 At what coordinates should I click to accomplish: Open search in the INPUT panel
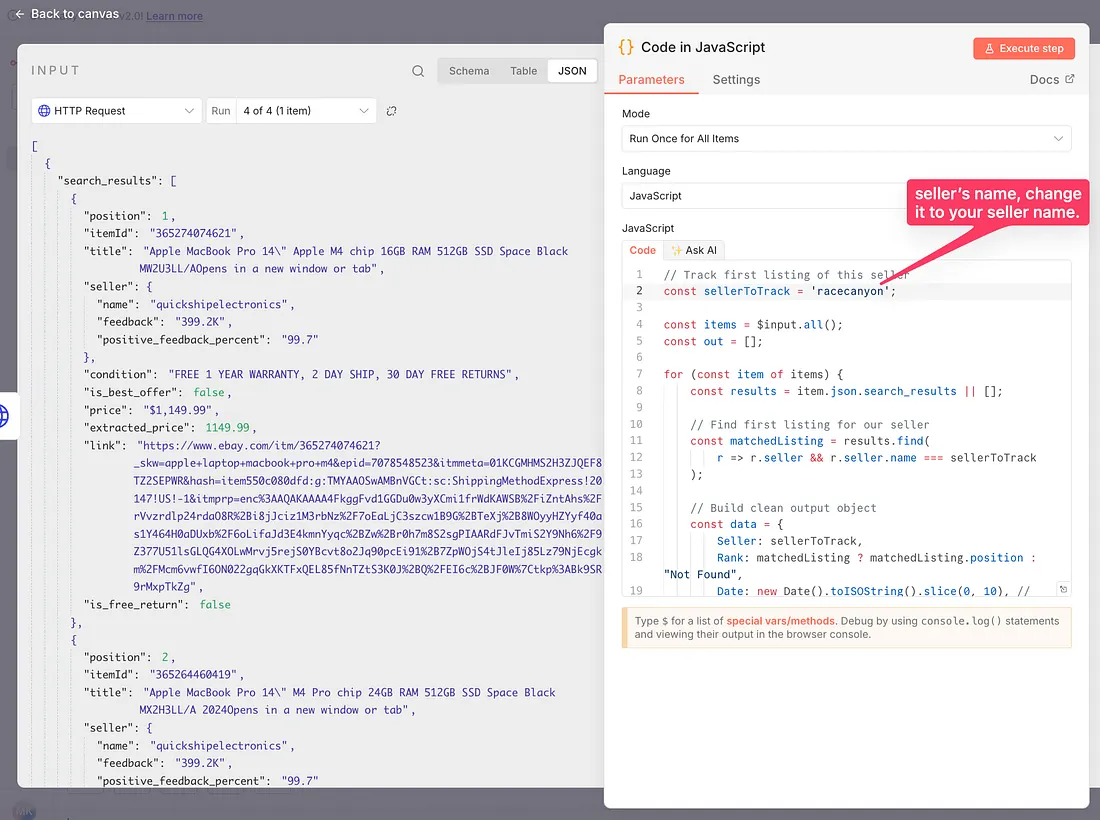418,71
